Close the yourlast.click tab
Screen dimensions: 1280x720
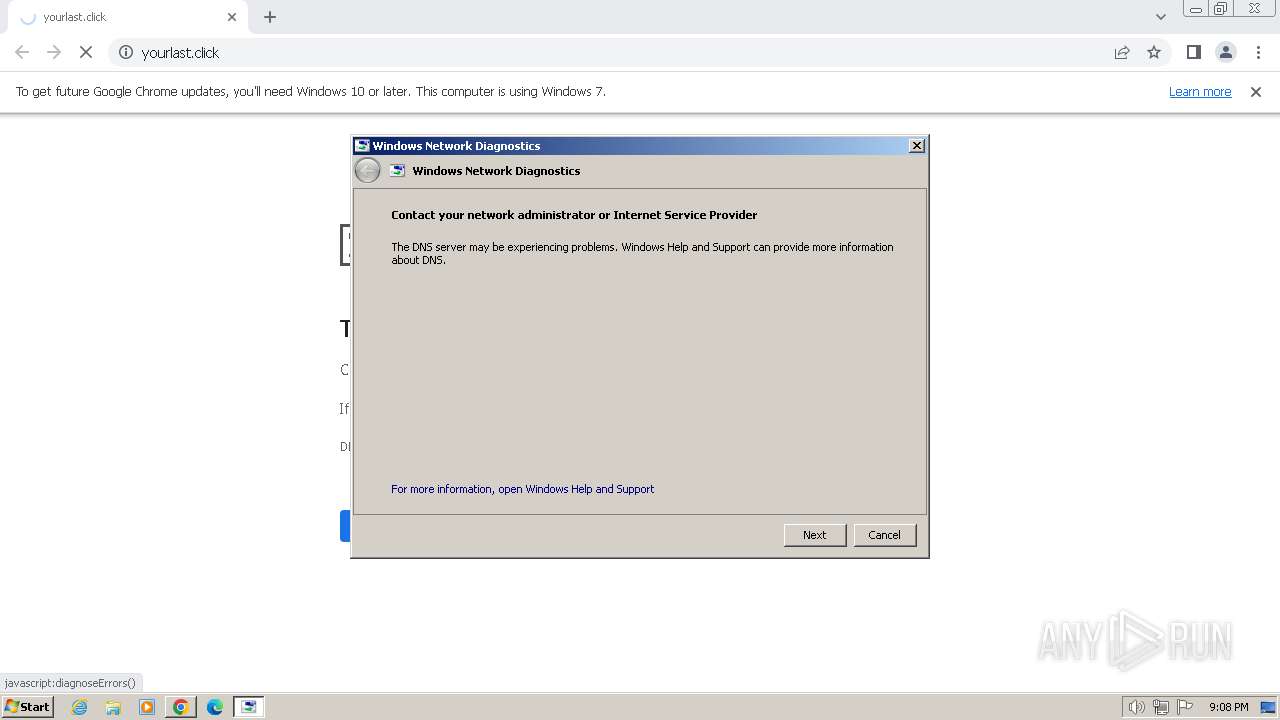coord(232,17)
